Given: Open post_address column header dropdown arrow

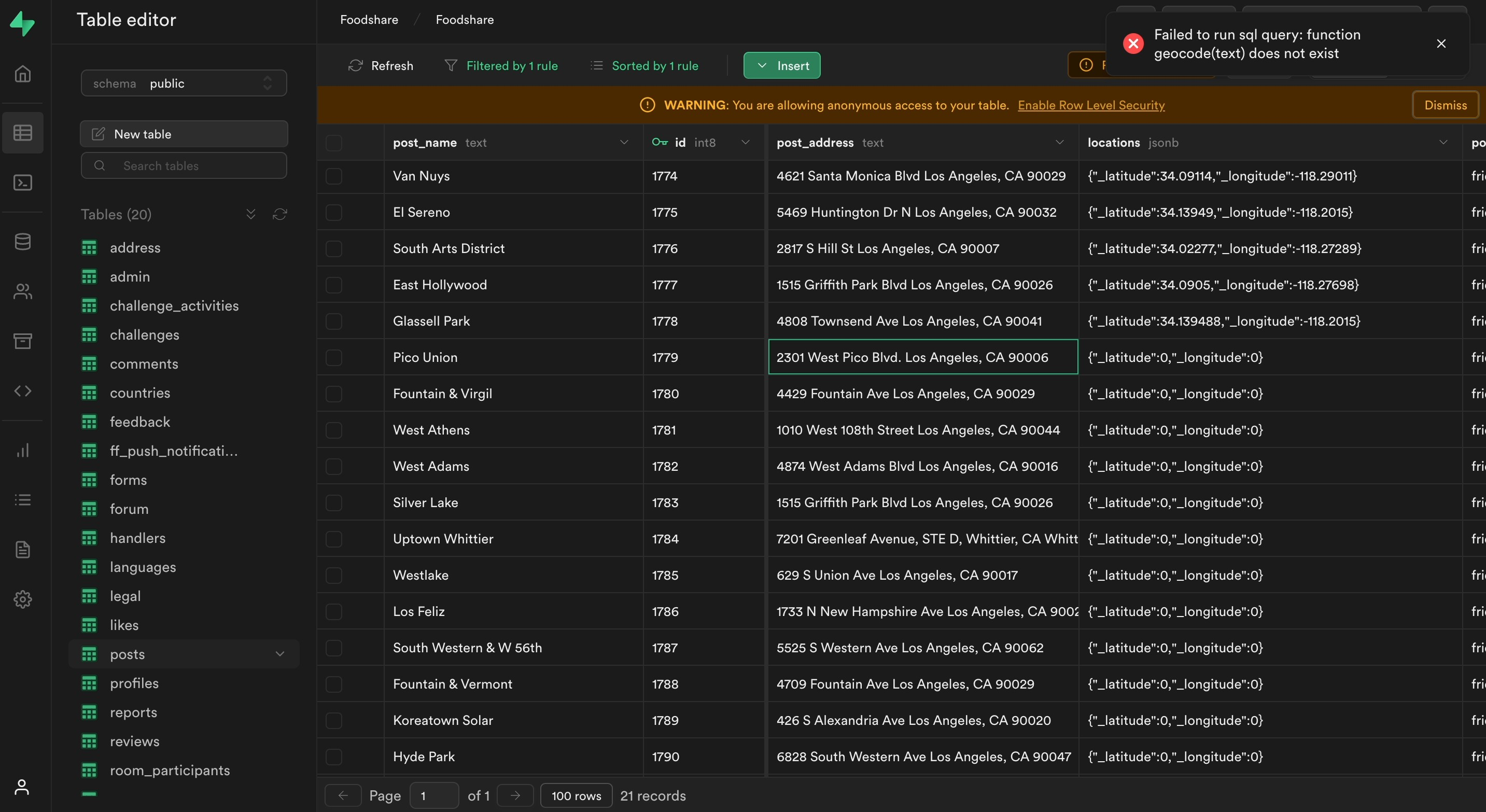Looking at the screenshot, I should click(1059, 143).
